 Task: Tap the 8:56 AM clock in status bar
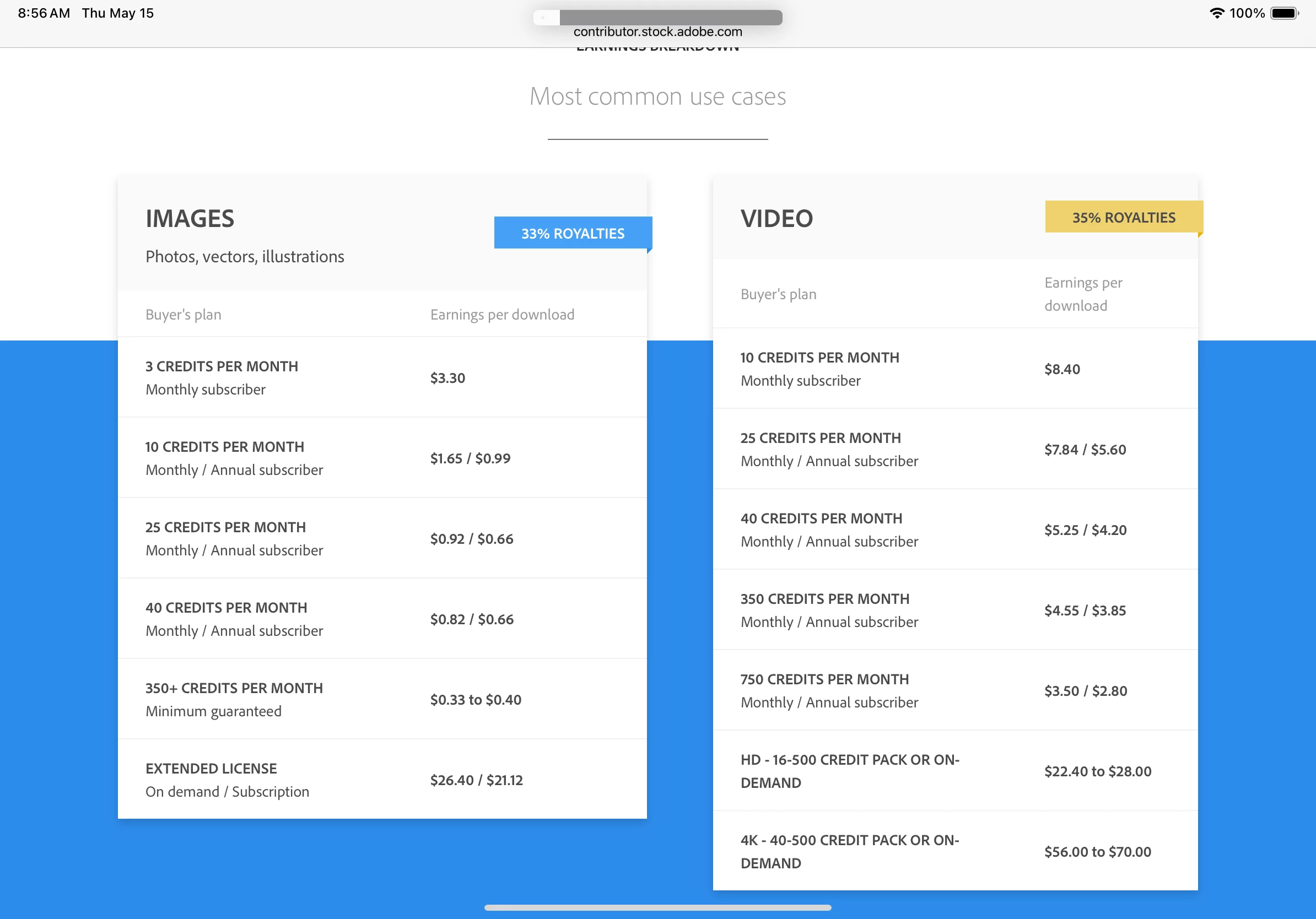click(x=44, y=13)
